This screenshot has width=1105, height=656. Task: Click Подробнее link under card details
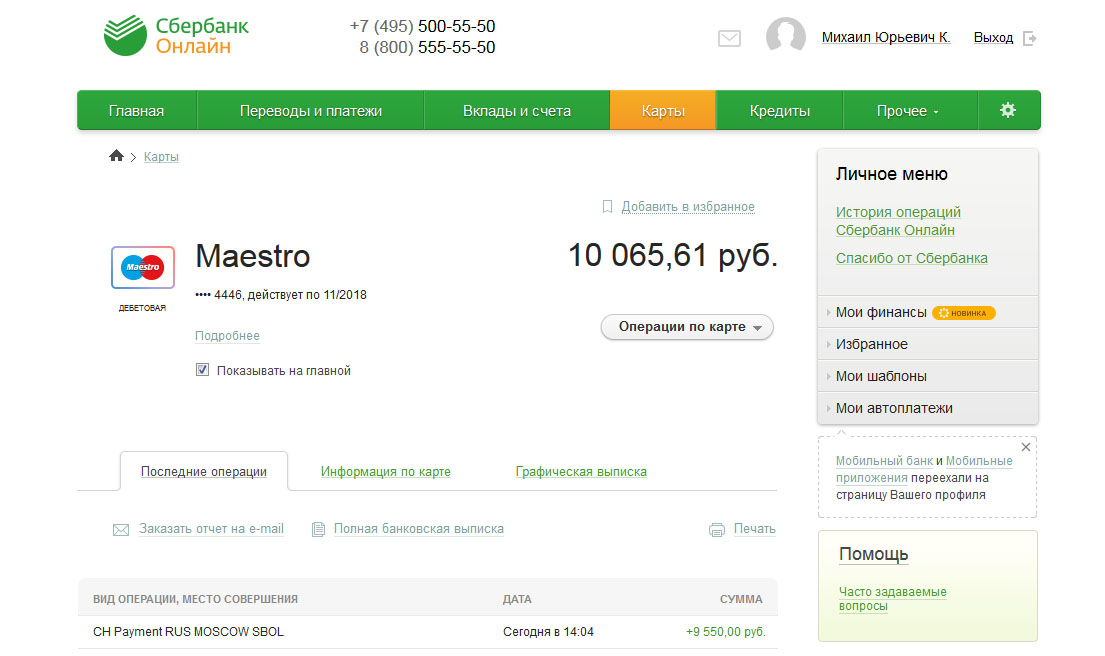(x=228, y=335)
